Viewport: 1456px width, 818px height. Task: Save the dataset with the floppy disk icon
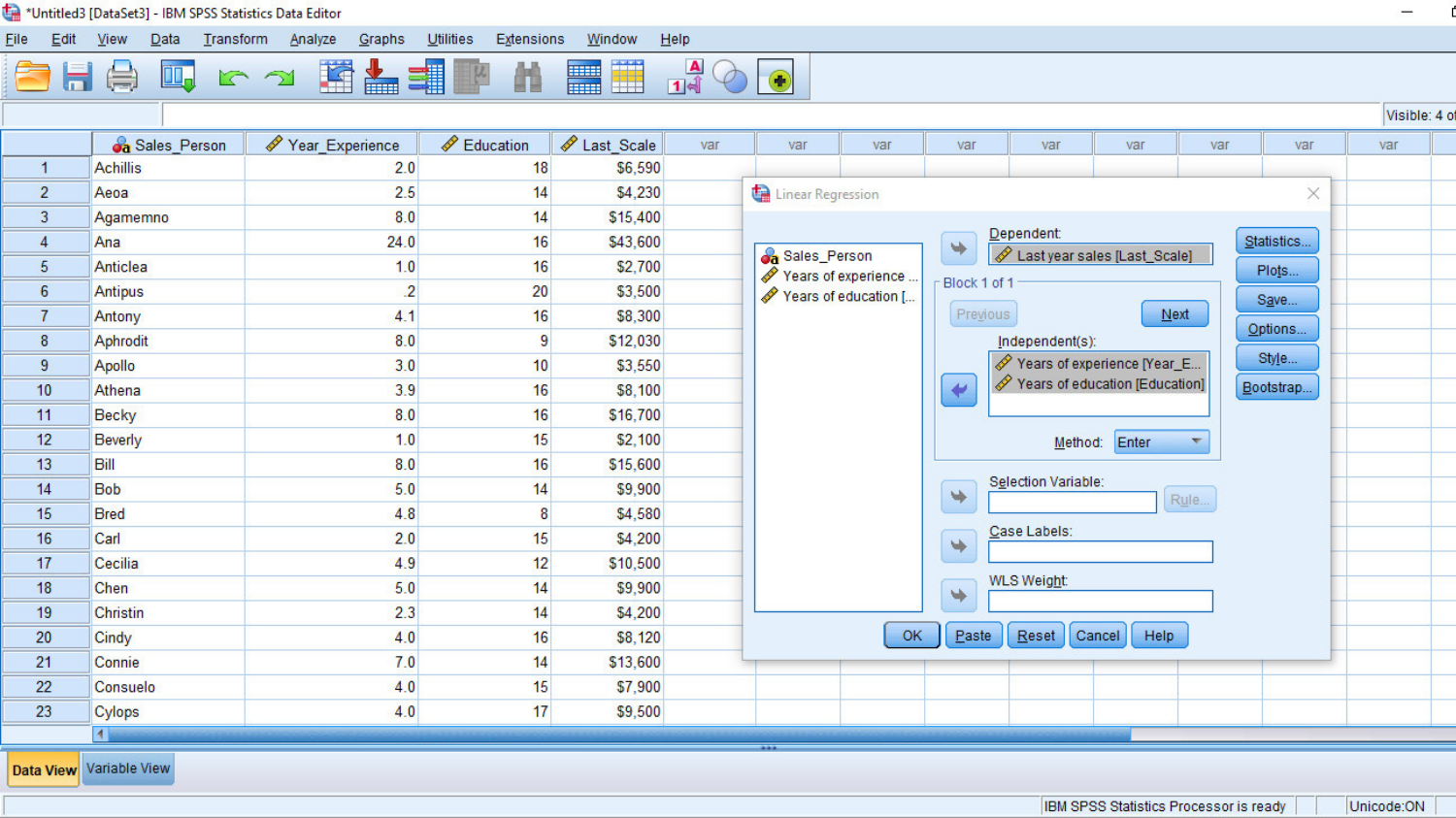[77, 77]
